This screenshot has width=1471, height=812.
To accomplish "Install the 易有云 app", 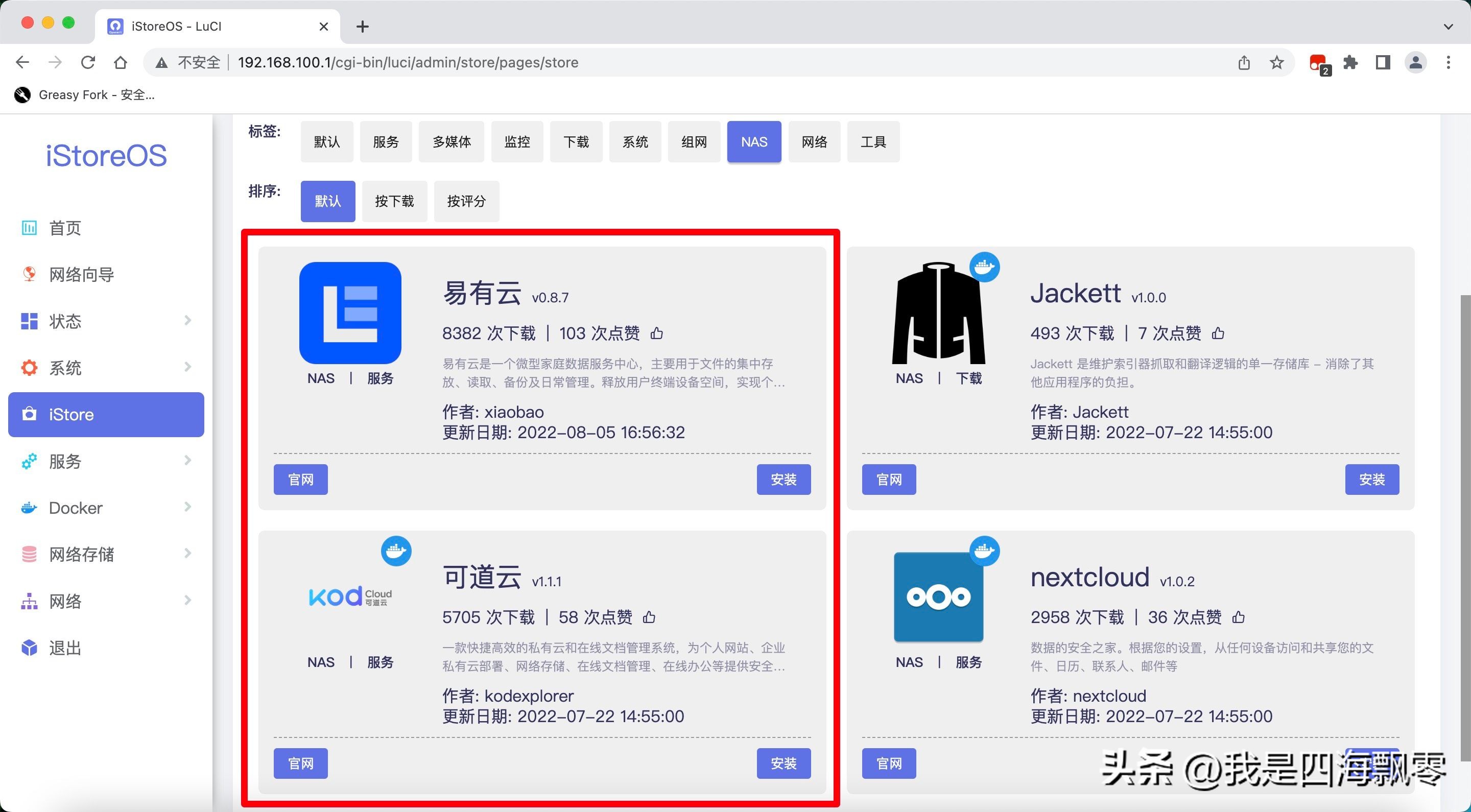I will click(x=783, y=479).
